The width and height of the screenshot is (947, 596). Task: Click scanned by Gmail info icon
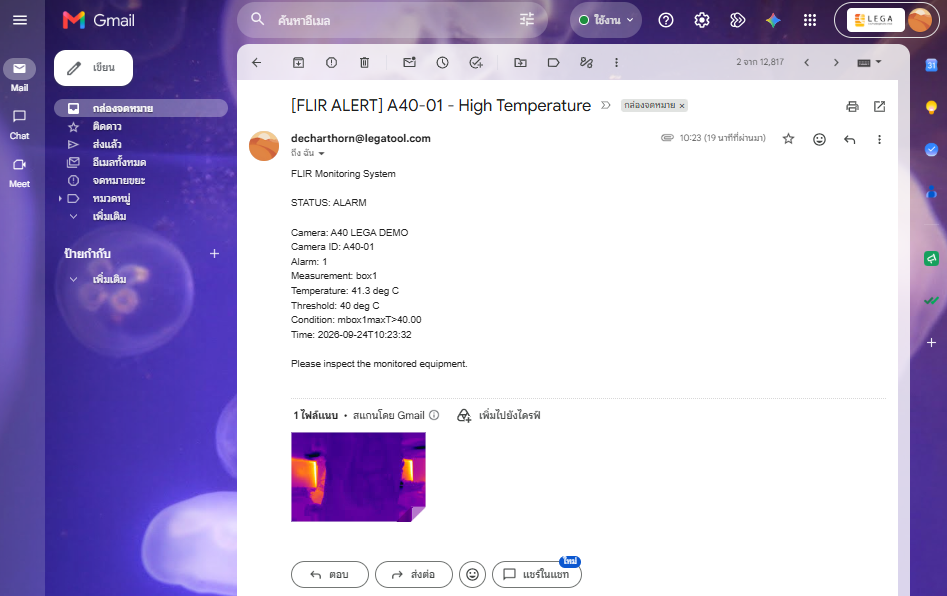[x=434, y=415]
